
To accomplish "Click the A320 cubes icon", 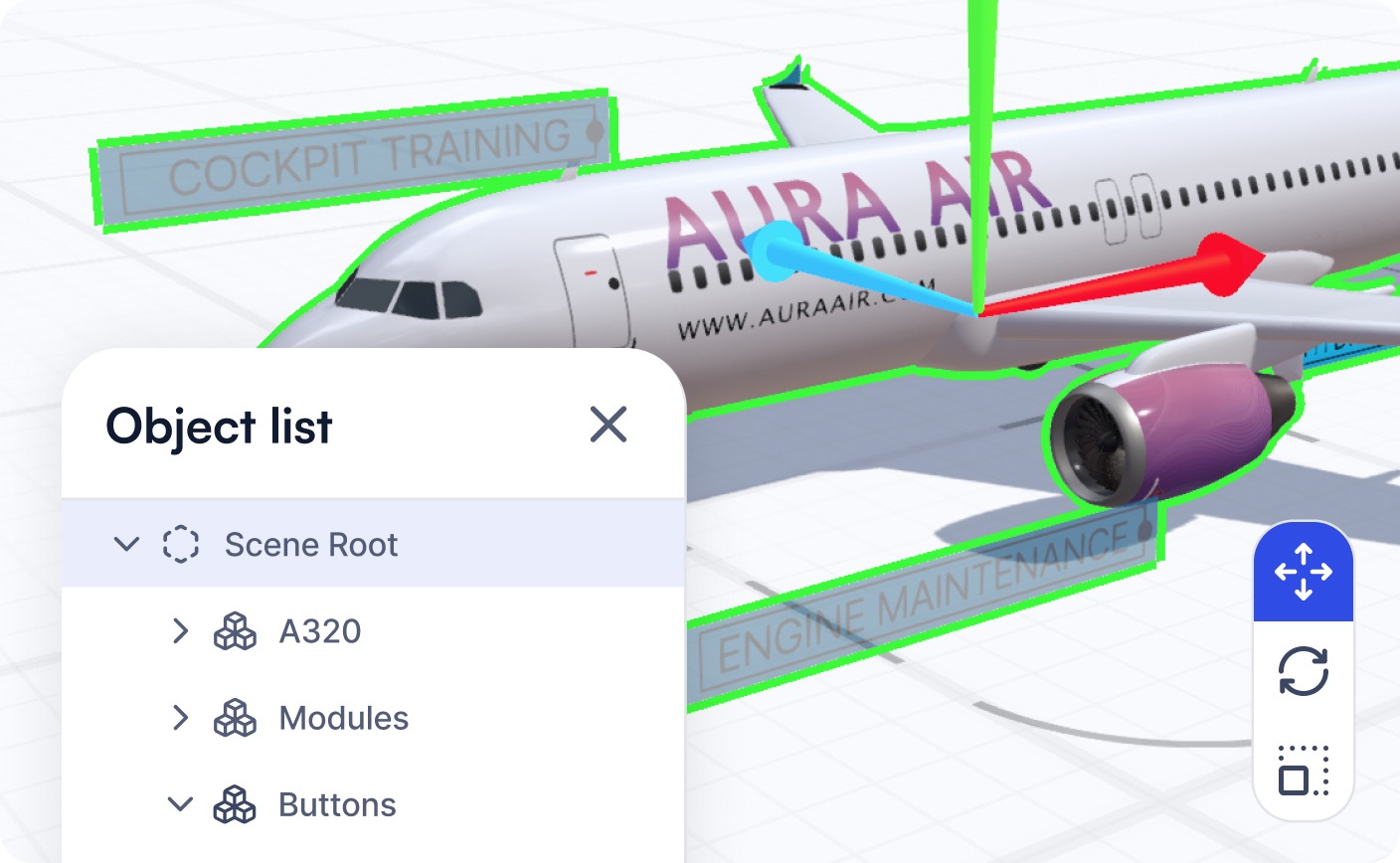I will click(235, 631).
